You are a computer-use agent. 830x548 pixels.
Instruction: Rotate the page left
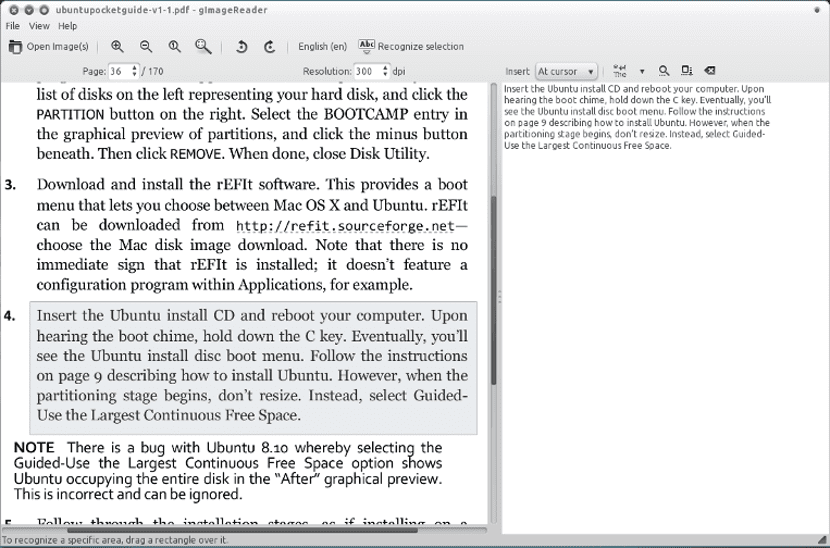241,47
